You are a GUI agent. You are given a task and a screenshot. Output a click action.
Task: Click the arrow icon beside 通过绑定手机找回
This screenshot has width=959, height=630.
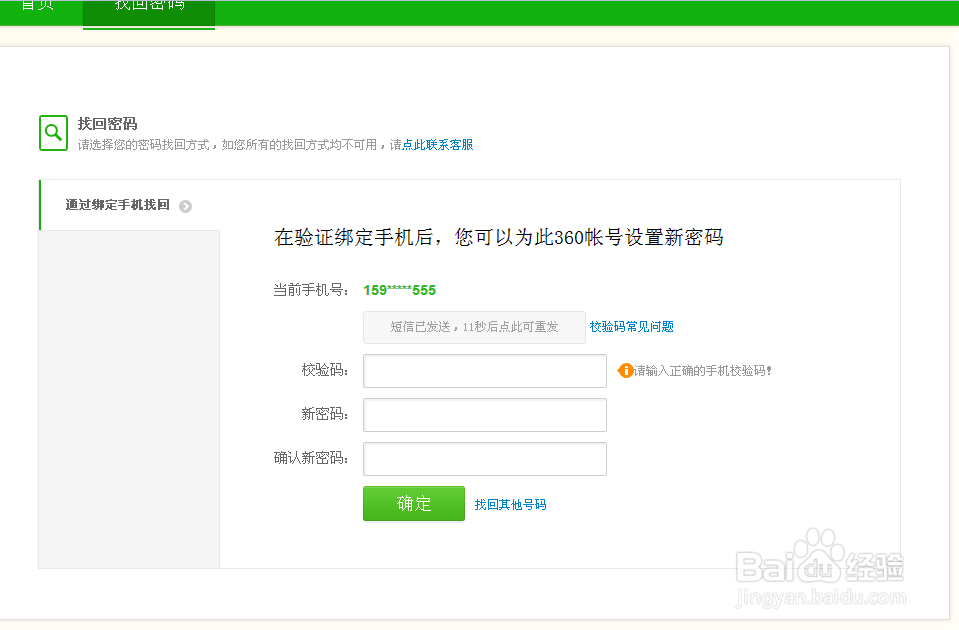pos(185,207)
